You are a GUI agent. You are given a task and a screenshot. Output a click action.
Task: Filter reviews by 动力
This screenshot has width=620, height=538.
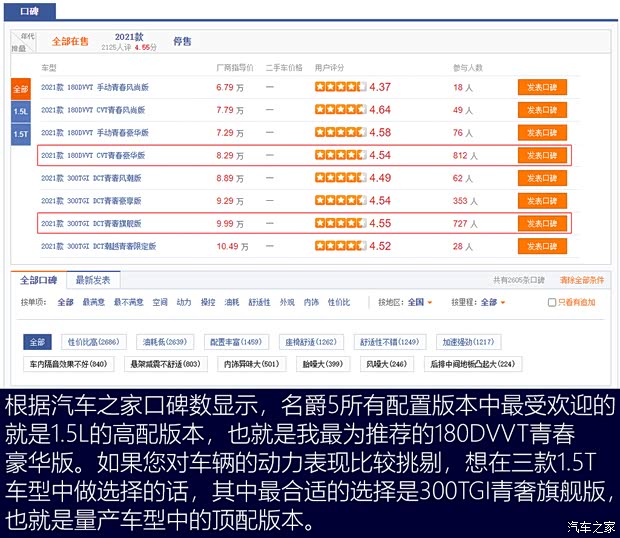tap(184, 302)
